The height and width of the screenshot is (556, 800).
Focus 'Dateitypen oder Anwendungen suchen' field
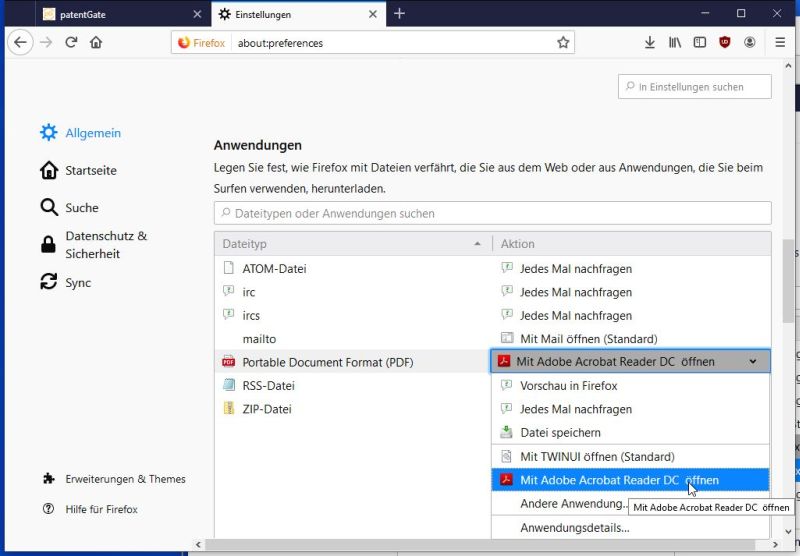click(492, 213)
